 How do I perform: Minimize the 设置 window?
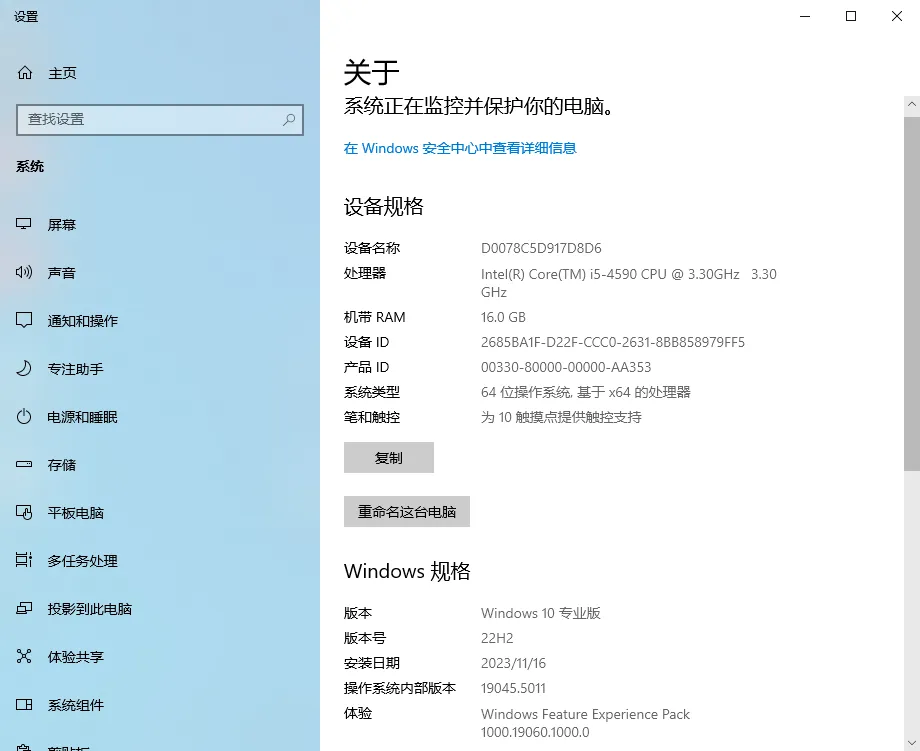tap(805, 16)
